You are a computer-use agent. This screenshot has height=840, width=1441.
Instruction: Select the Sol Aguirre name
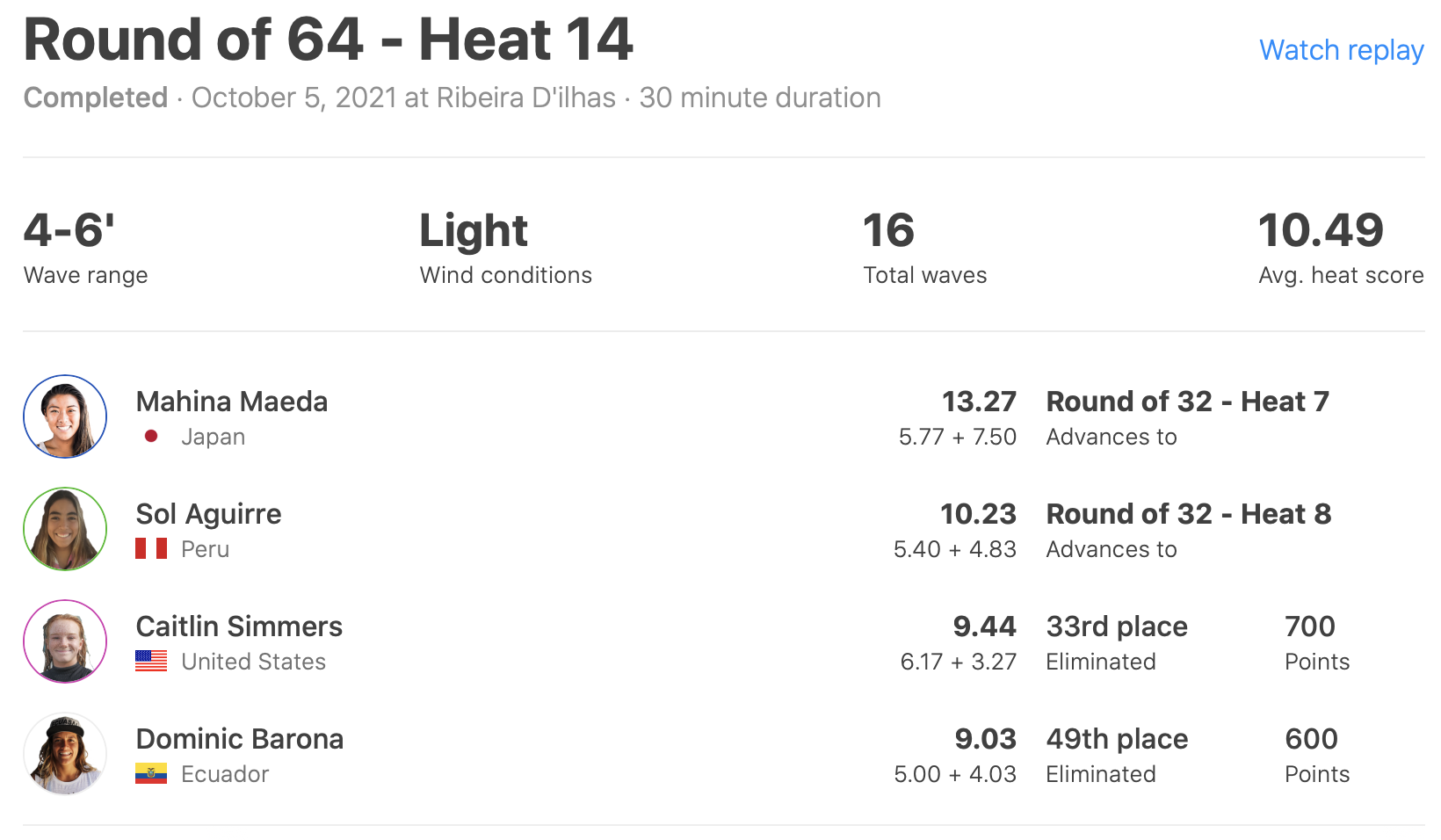(209, 514)
